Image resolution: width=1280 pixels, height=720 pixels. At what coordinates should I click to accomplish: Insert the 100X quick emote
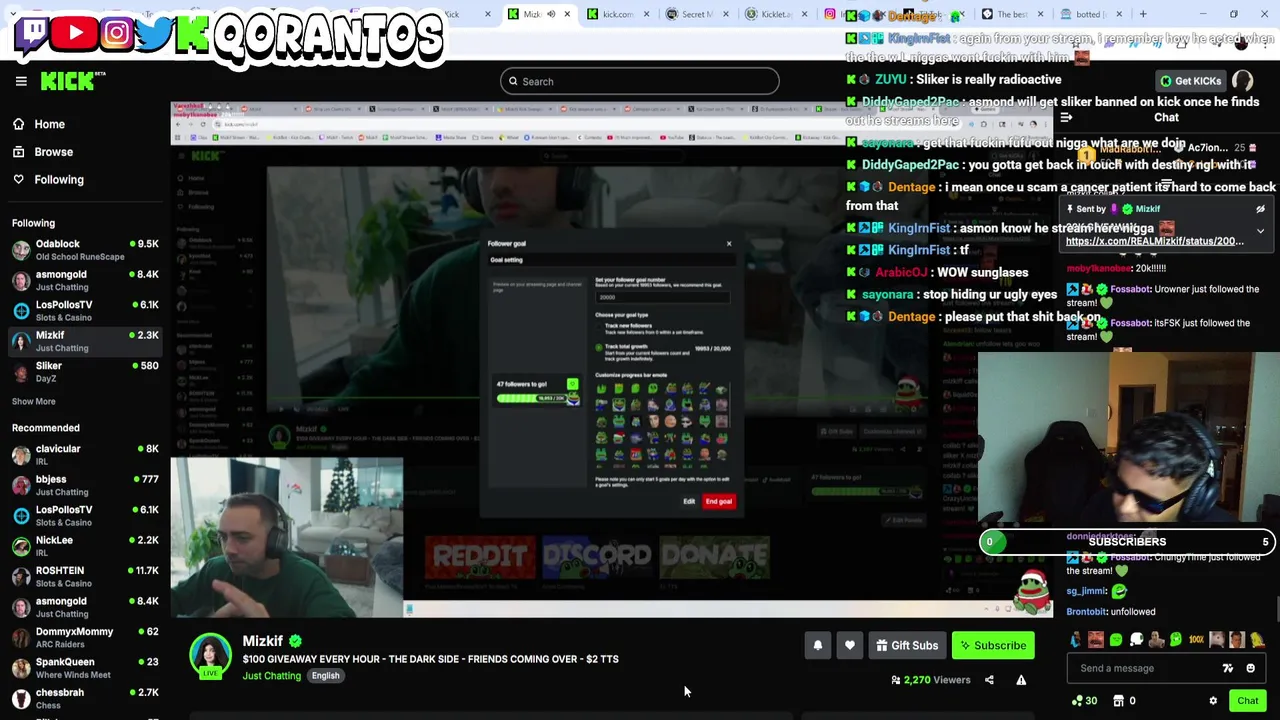click(x=1196, y=640)
